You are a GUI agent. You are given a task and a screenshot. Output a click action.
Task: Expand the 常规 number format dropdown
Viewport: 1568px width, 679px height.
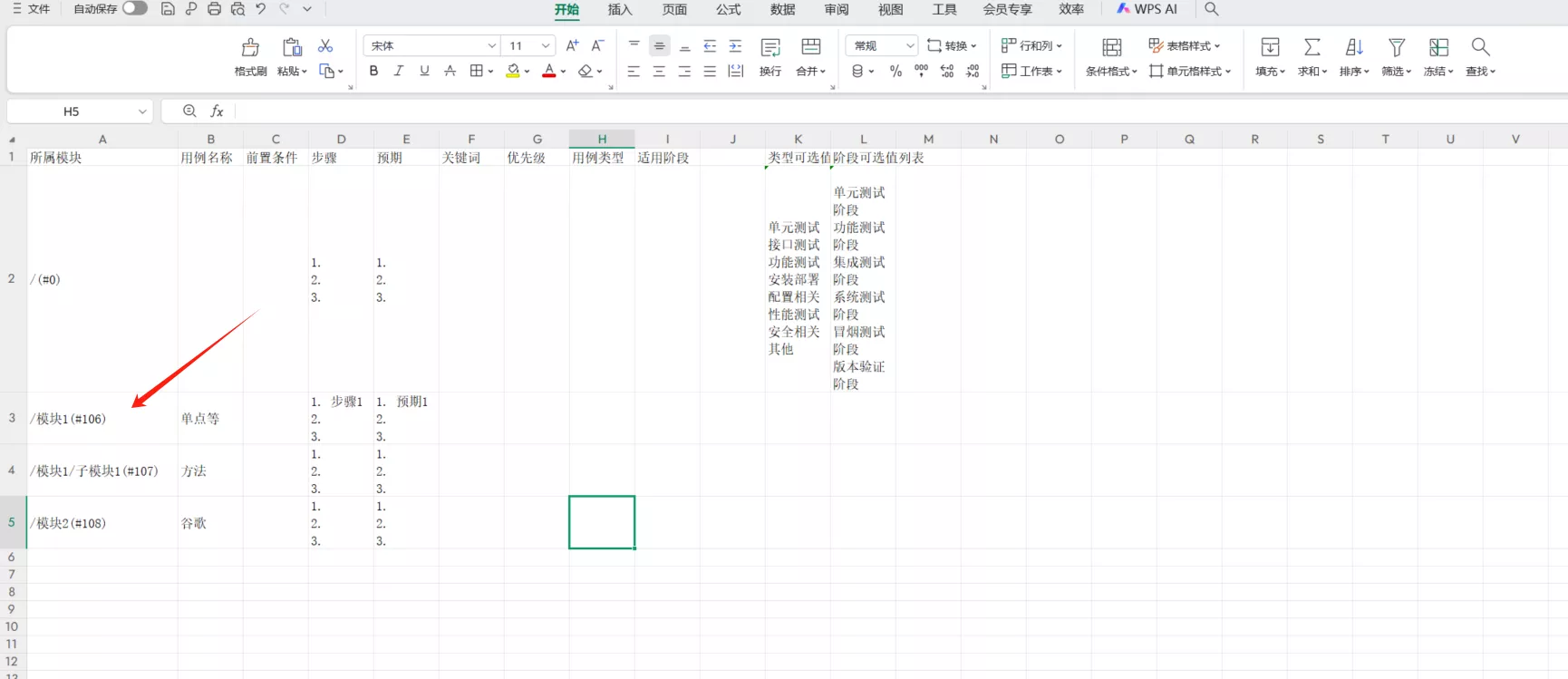(910, 45)
